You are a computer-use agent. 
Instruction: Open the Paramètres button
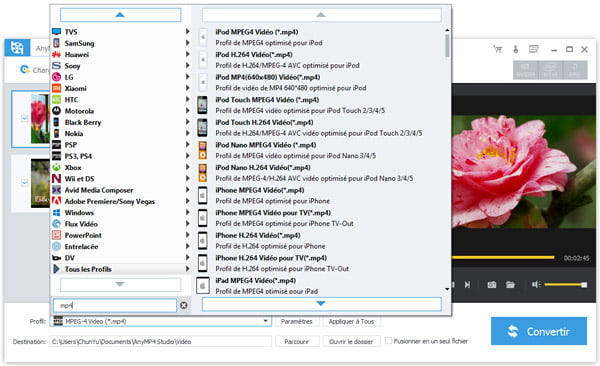(x=297, y=321)
